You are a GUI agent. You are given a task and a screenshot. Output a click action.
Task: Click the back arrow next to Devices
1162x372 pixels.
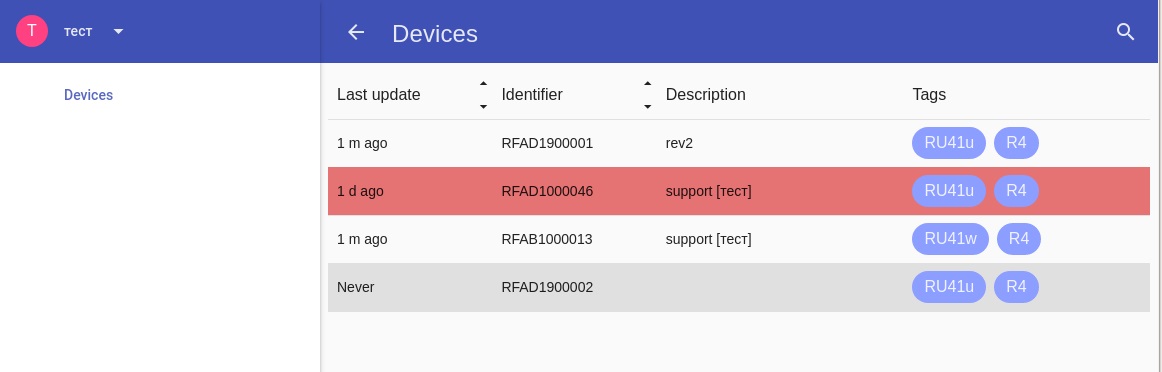pos(356,32)
